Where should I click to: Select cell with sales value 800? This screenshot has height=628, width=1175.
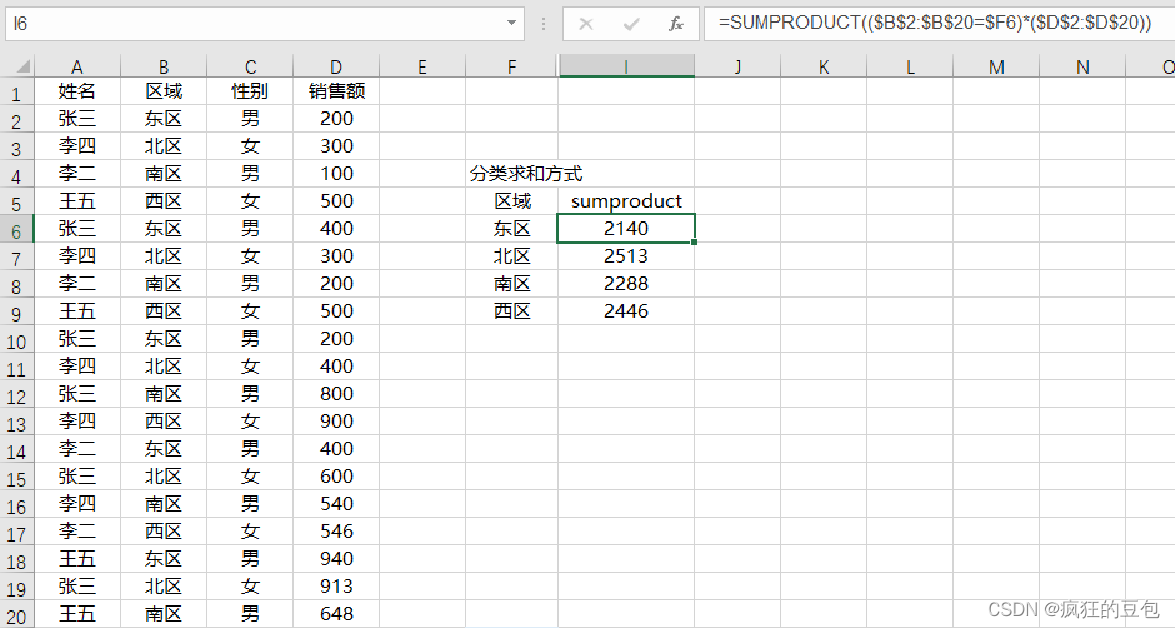[336, 393]
